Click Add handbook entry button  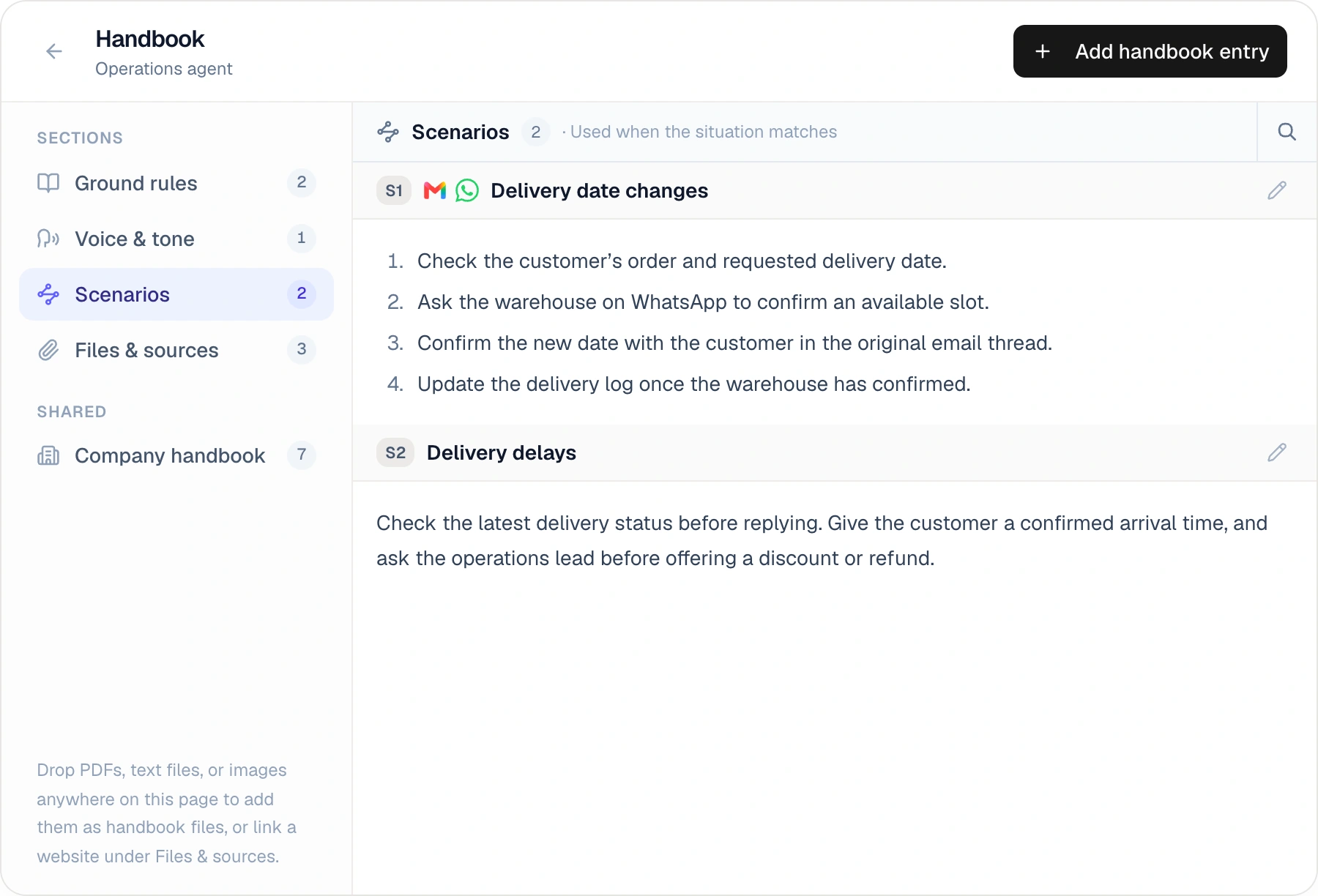(1150, 51)
